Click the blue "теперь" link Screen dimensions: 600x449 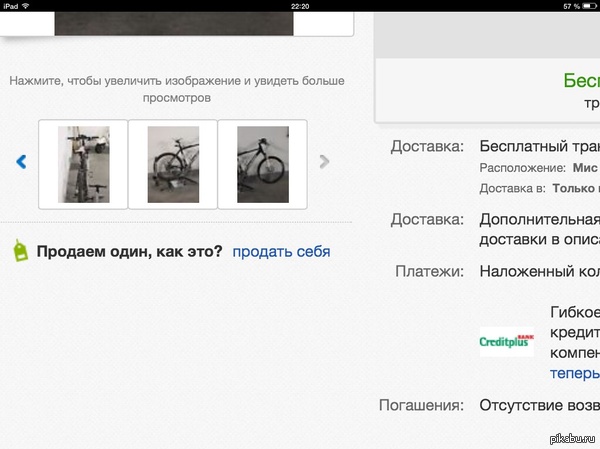574,373
